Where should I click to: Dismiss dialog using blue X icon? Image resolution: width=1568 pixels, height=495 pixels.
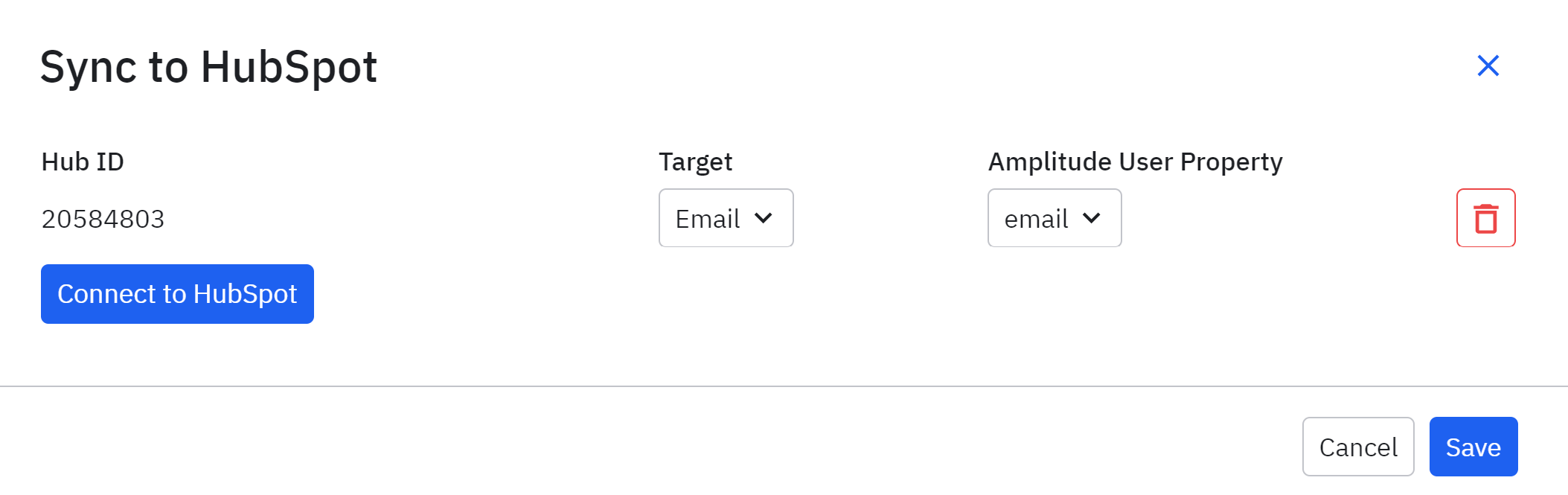click(x=1488, y=66)
